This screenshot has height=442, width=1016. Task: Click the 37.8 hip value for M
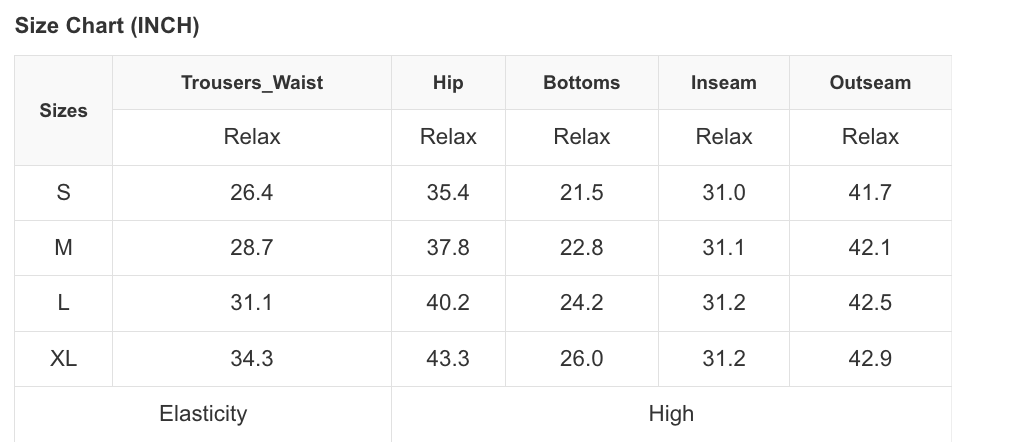pyautogui.click(x=448, y=248)
